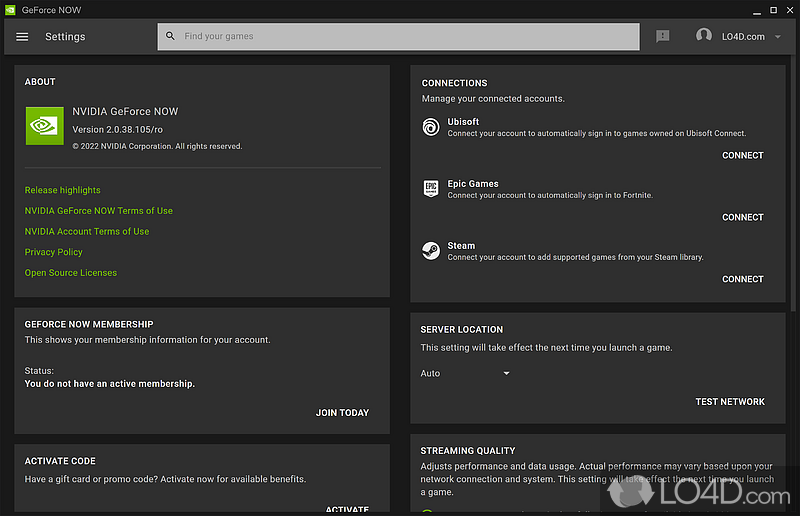Open NVIDIA Account Terms of Use link
The width and height of the screenshot is (800, 516).
coord(87,231)
